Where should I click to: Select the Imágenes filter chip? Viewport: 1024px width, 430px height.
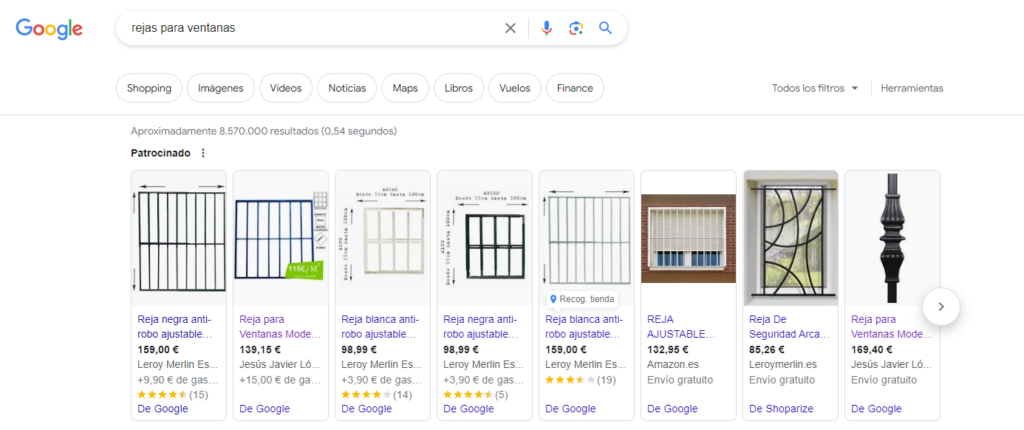pos(221,88)
